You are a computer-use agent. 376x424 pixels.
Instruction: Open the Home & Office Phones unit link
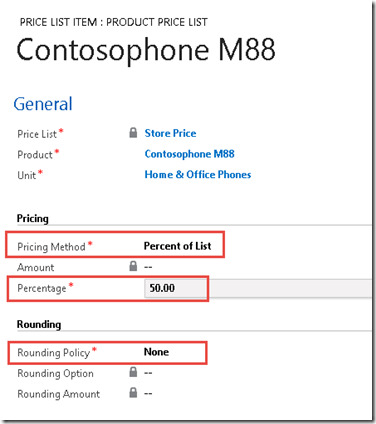click(x=198, y=175)
